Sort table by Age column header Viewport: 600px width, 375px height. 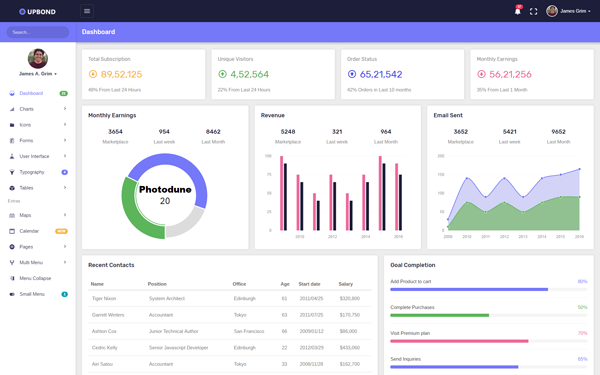[285, 284]
